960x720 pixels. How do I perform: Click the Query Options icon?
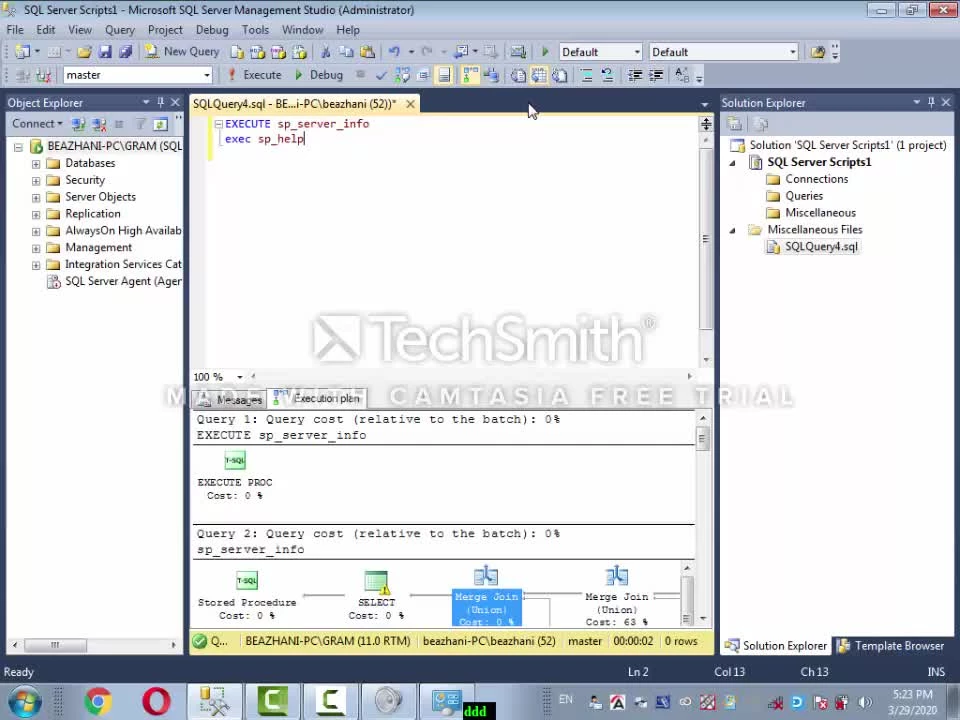[x=423, y=75]
